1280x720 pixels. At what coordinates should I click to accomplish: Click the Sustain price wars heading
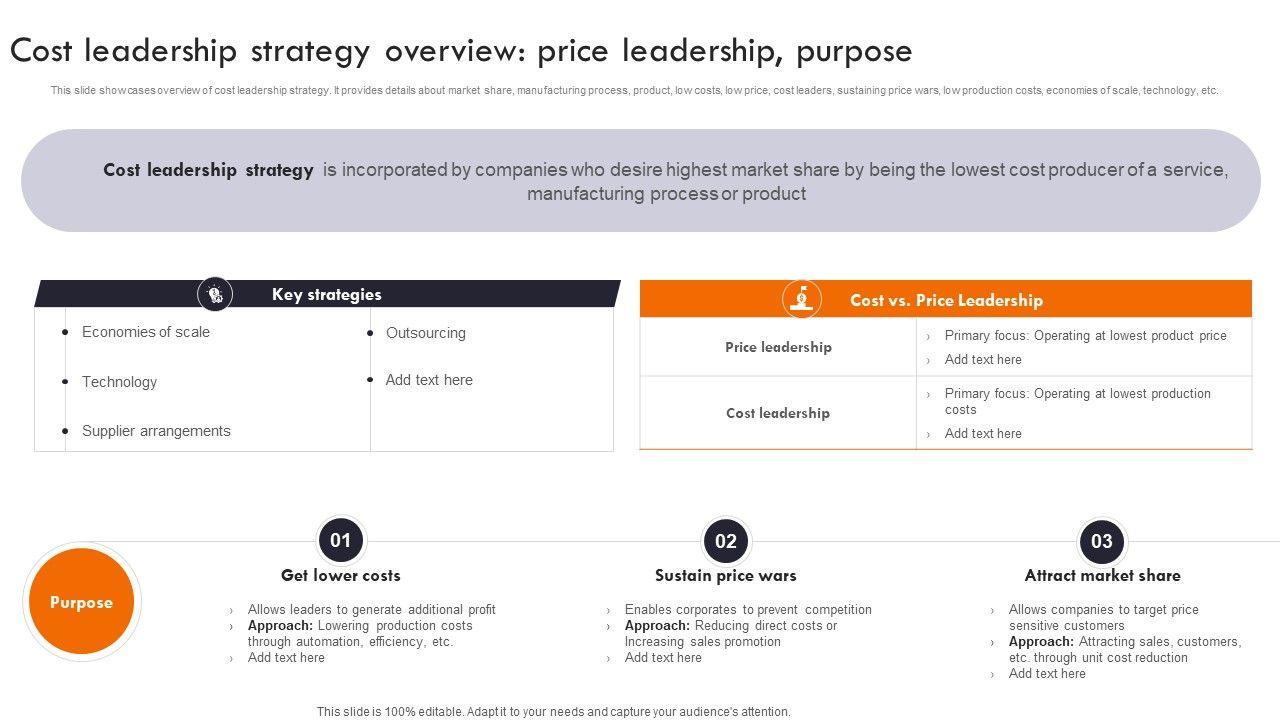(726, 575)
